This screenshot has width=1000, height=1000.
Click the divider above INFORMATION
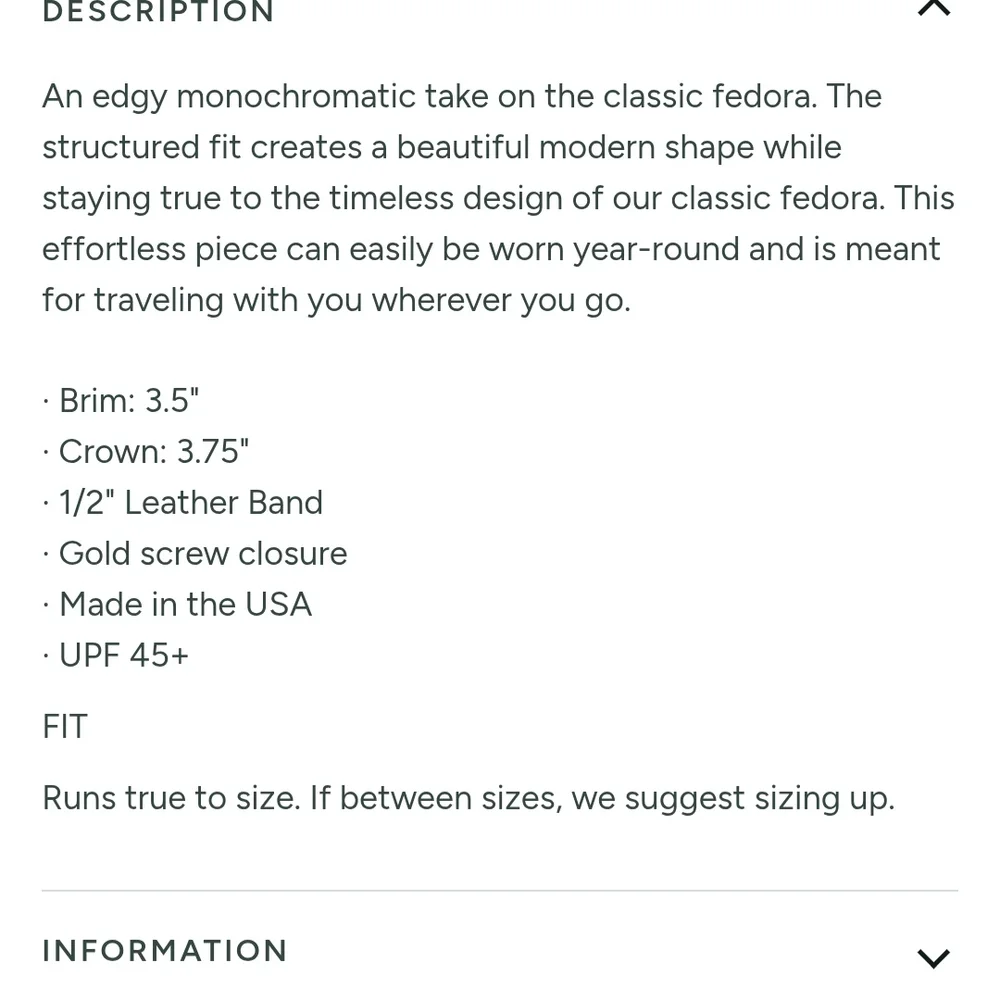click(500, 890)
